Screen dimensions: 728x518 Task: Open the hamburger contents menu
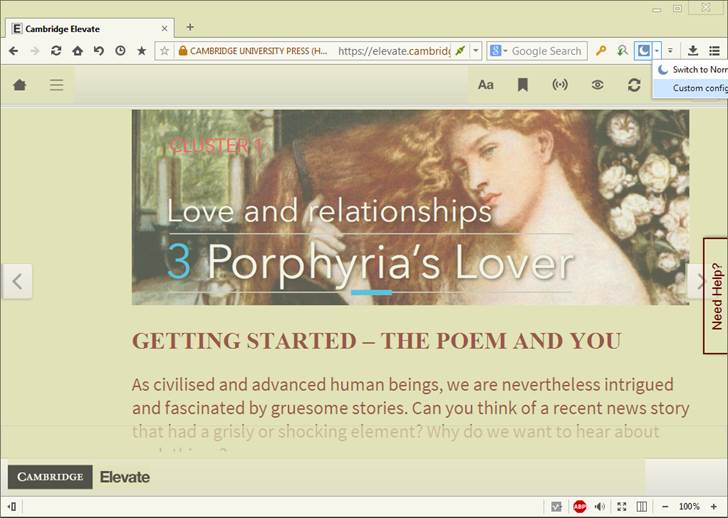point(57,85)
